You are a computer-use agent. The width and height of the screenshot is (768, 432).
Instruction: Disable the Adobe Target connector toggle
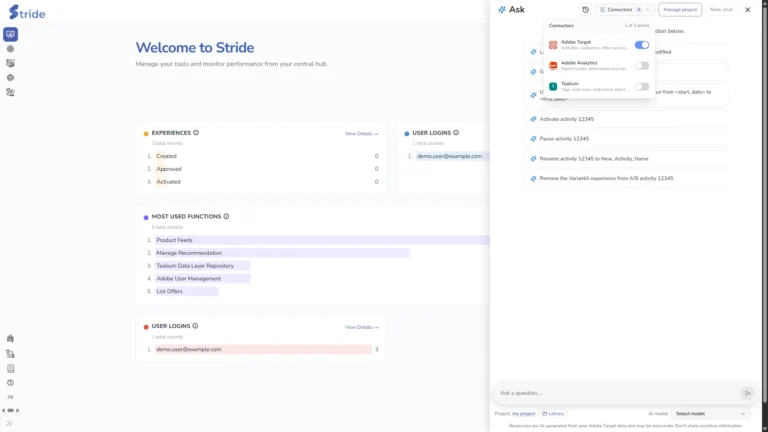642,45
